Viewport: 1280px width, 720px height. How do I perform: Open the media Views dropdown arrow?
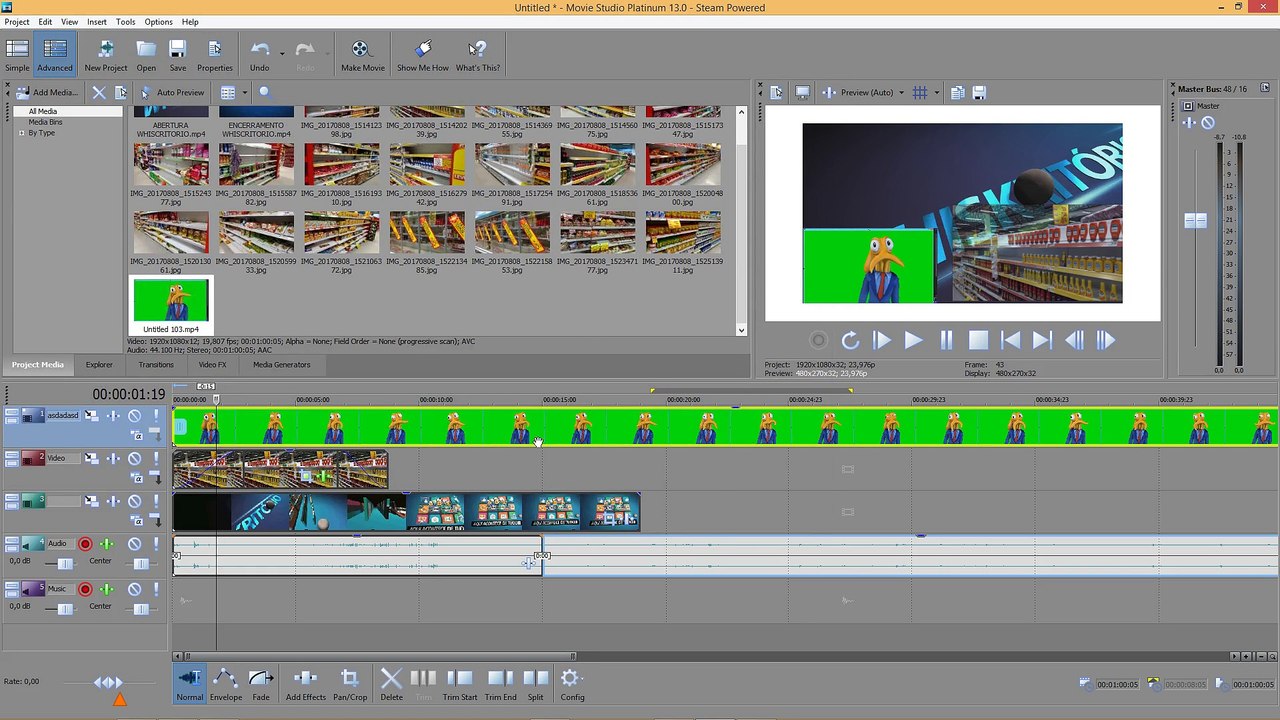click(x=244, y=92)
